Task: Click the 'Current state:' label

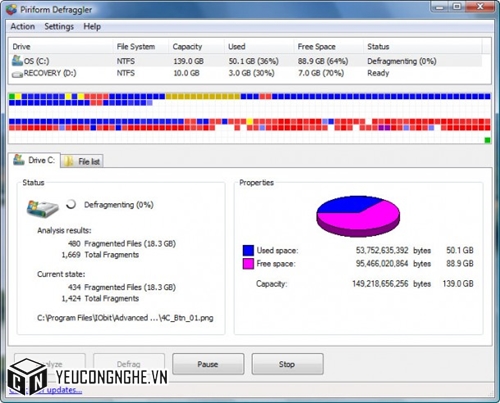Action: [61, 274]
